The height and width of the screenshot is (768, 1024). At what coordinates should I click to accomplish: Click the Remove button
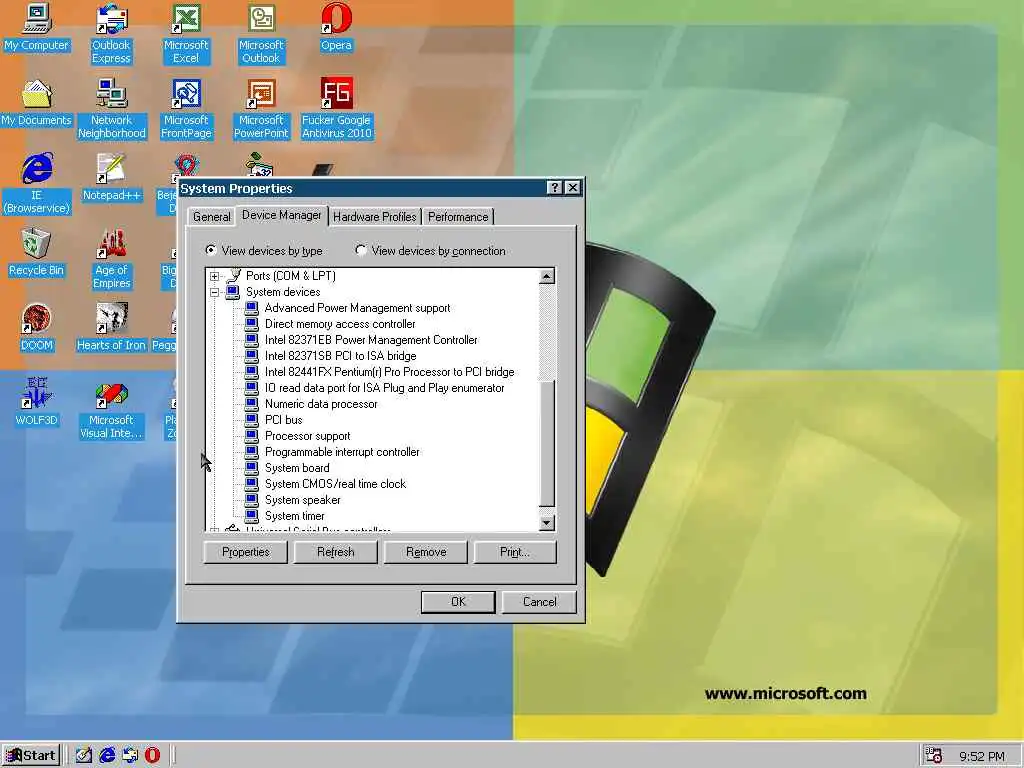426,552
